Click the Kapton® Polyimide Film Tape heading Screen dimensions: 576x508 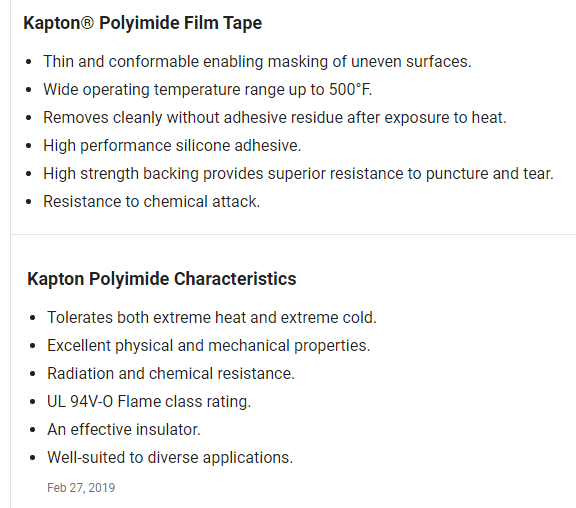tap(143, 23)
